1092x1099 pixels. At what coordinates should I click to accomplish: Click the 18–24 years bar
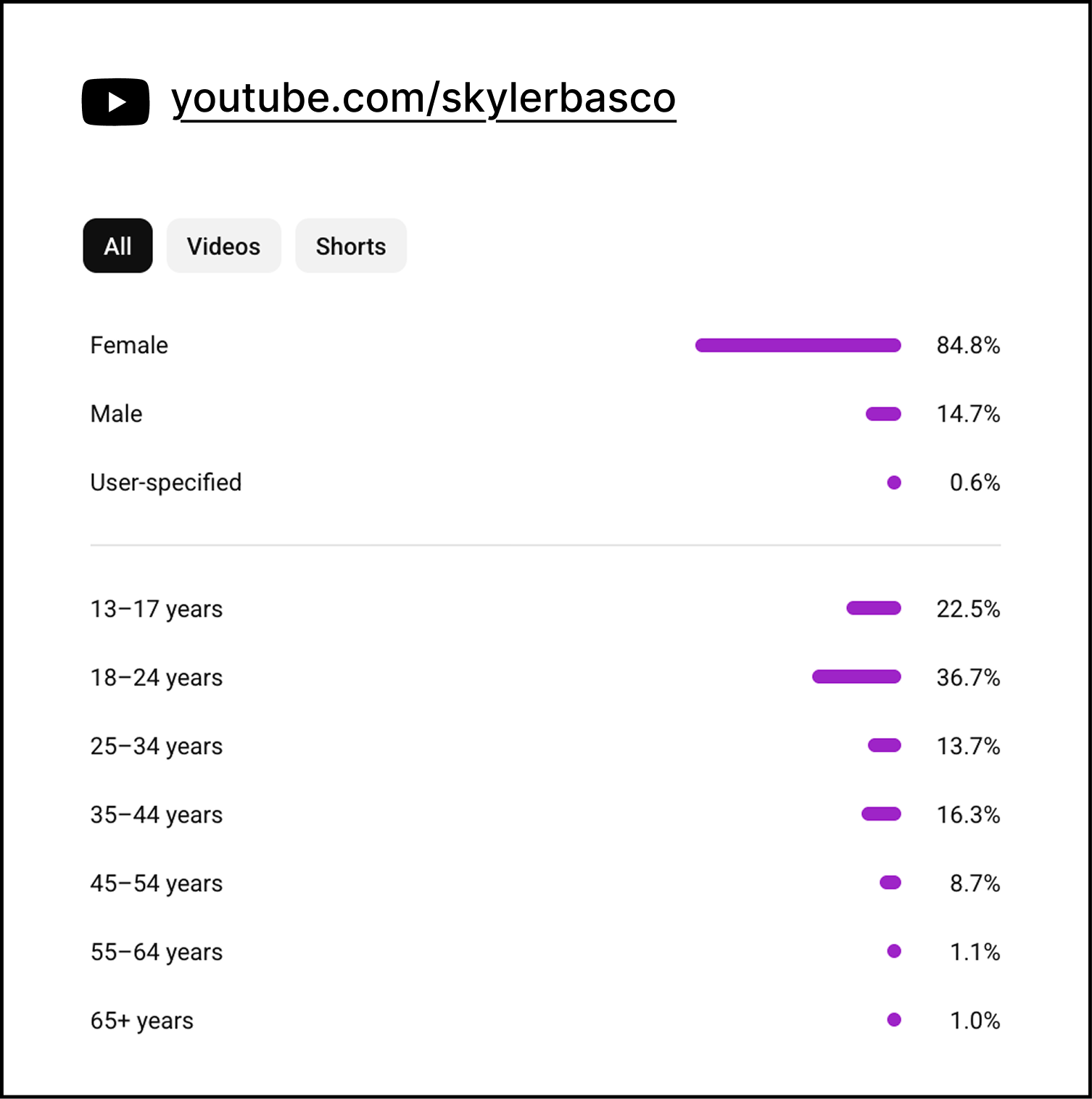[x=856, y=677]
